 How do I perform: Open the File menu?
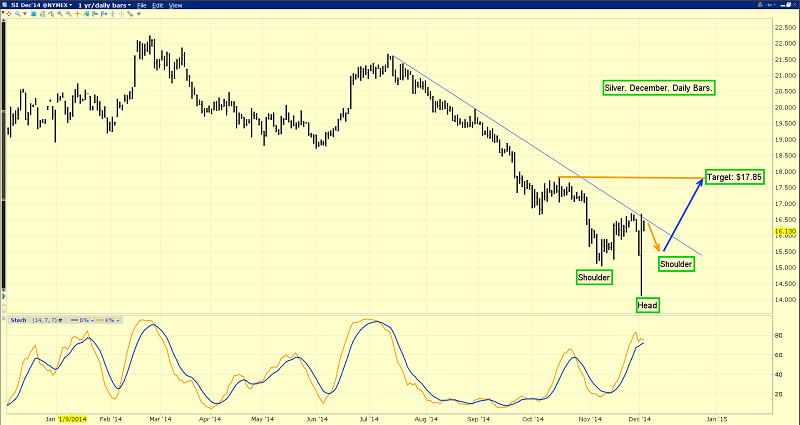[141, 5]
